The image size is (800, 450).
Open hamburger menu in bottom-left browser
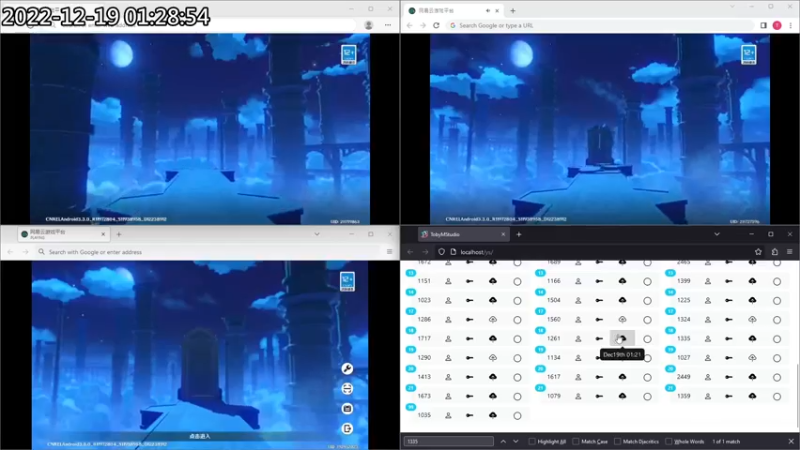point(389,252)
